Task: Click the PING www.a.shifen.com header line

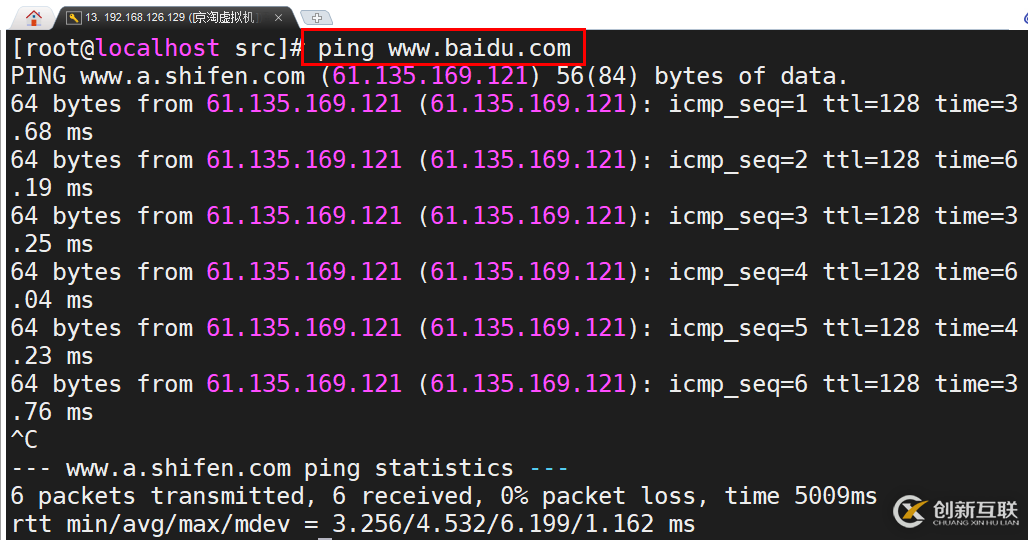Action: point(429,76)
